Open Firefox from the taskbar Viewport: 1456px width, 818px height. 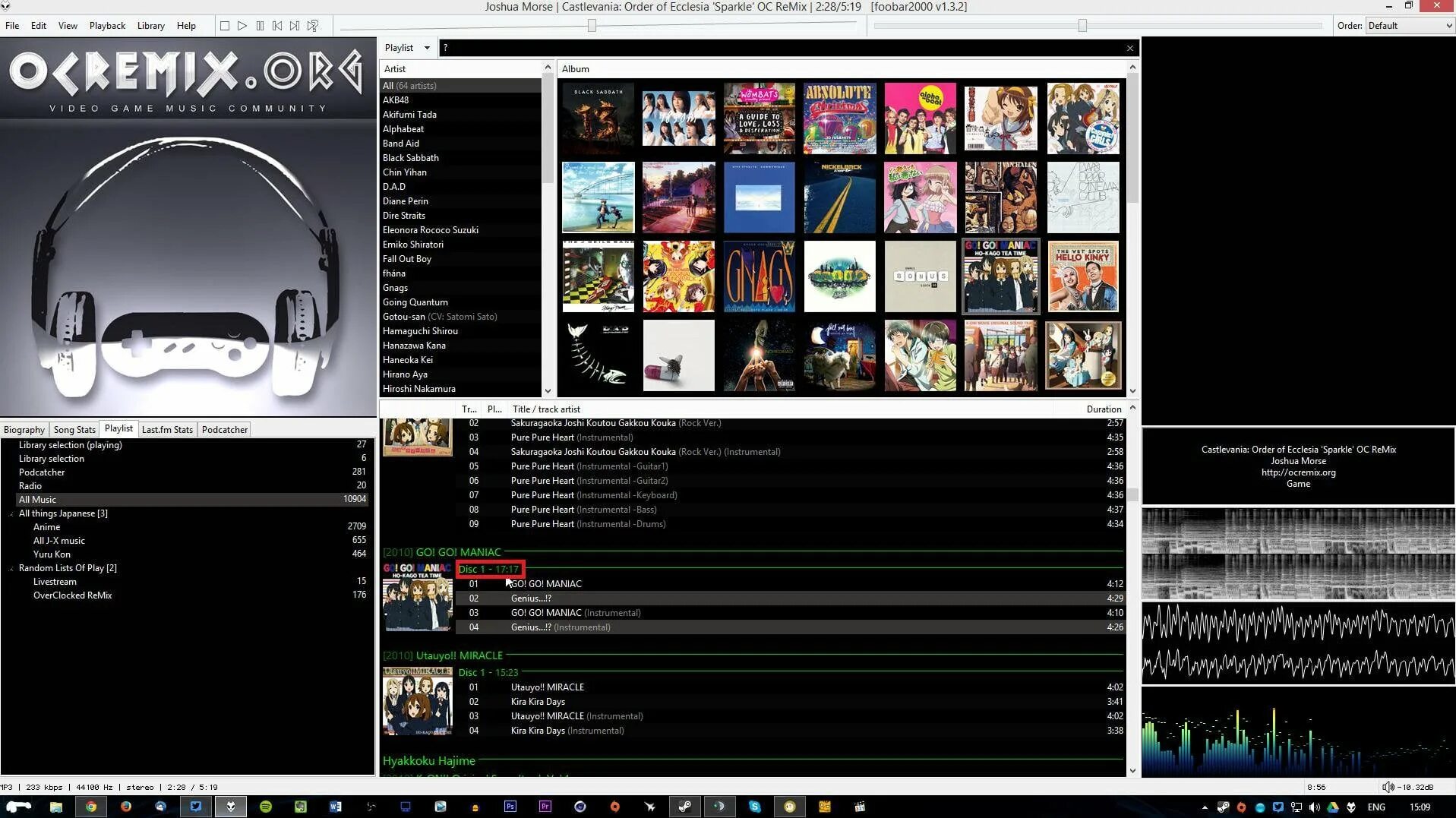[126, 807]
